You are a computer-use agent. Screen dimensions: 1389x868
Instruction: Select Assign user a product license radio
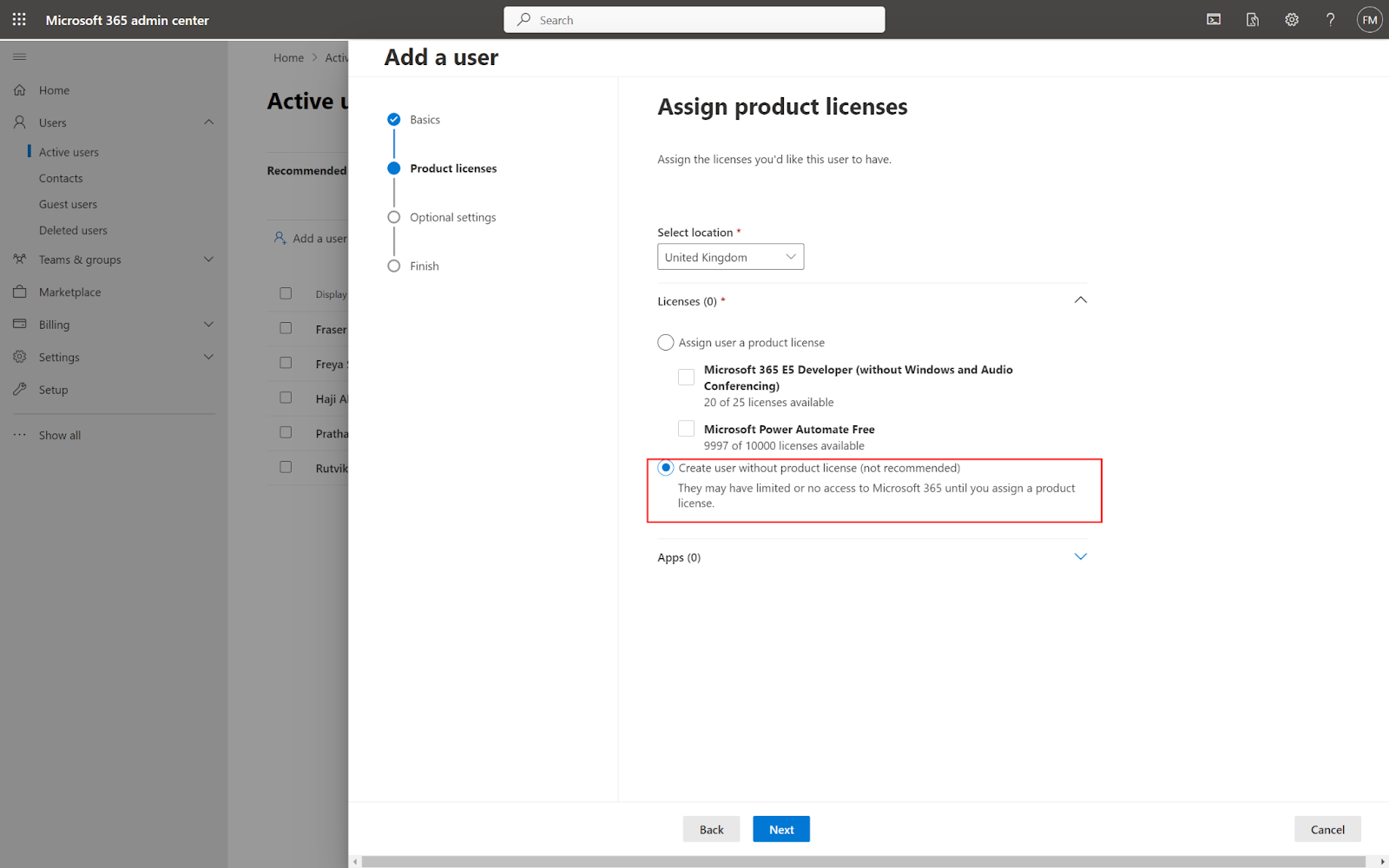[x=666, y=342]
